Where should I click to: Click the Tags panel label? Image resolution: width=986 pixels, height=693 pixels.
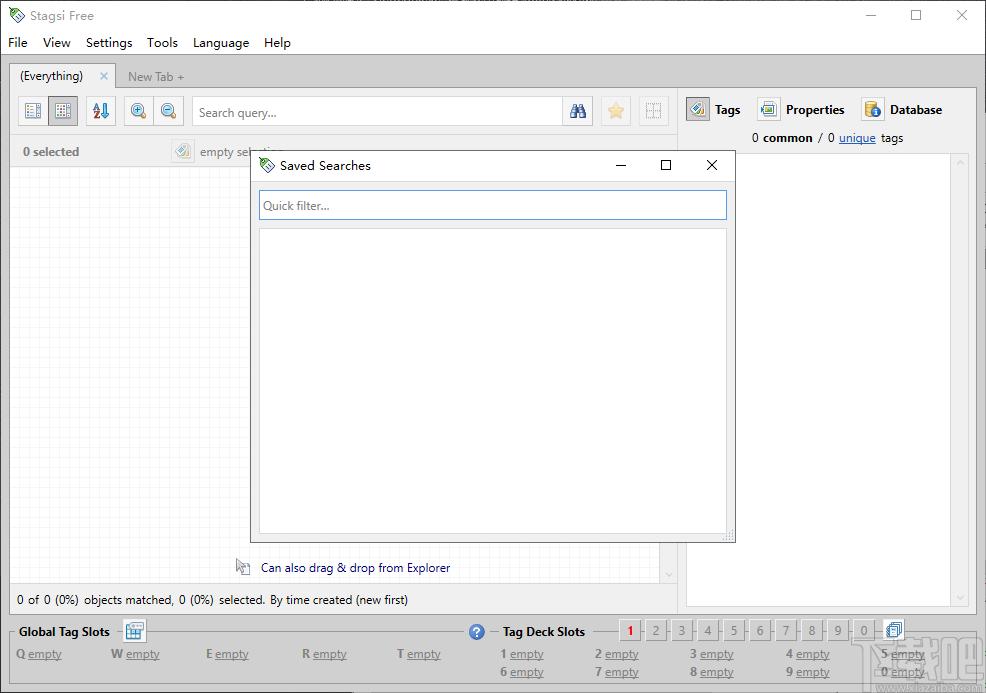coord(728,110)
